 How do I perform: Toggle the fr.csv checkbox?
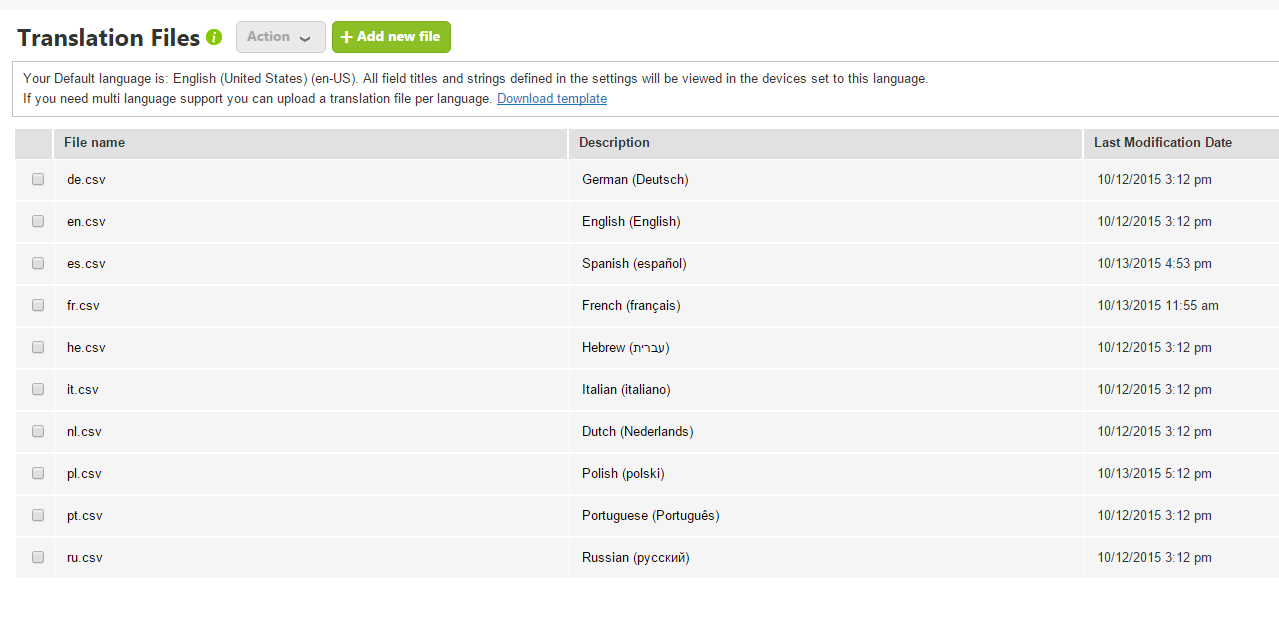(38, 305)
